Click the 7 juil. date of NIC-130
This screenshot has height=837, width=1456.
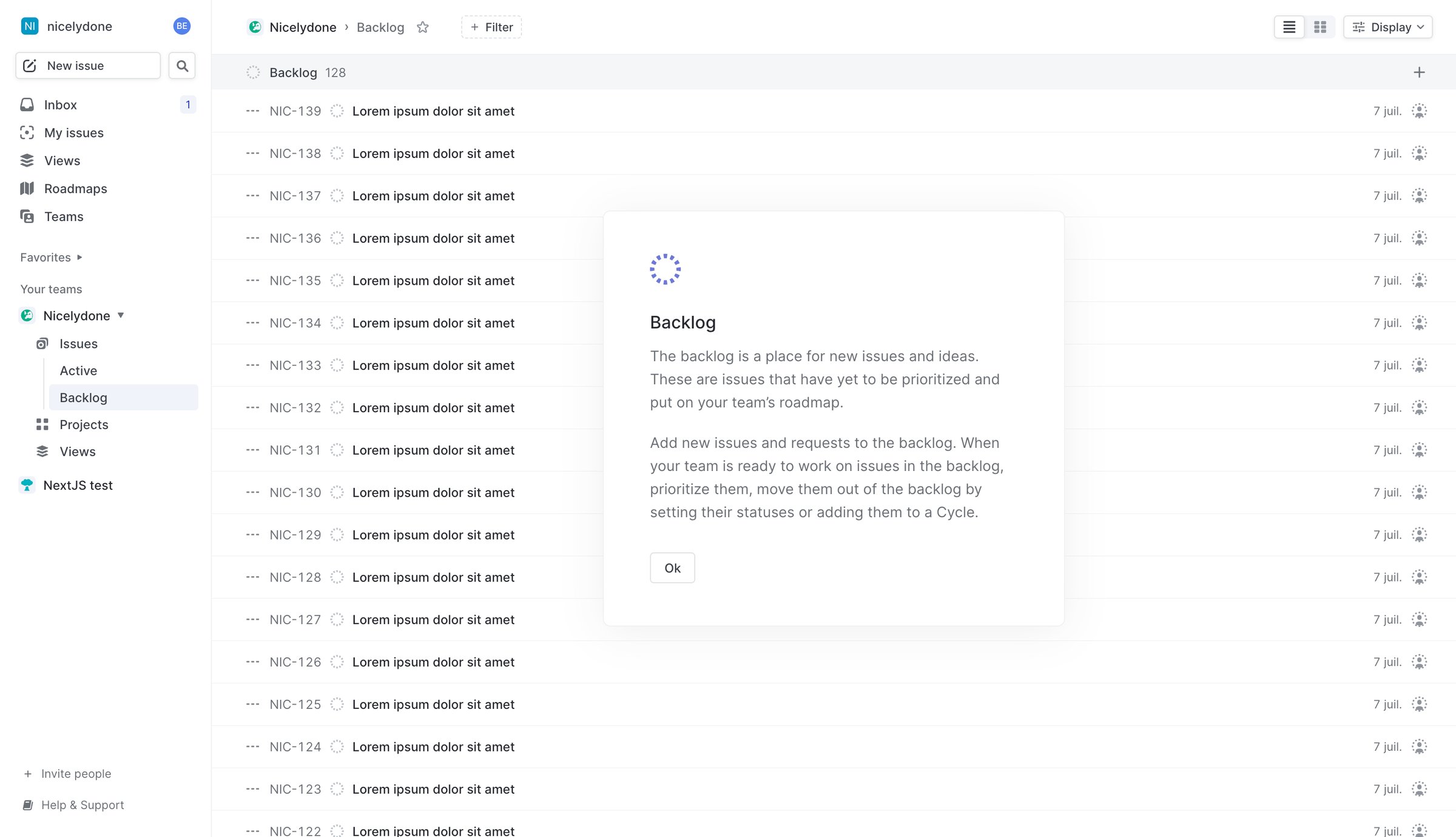(x=1387, y=493)
